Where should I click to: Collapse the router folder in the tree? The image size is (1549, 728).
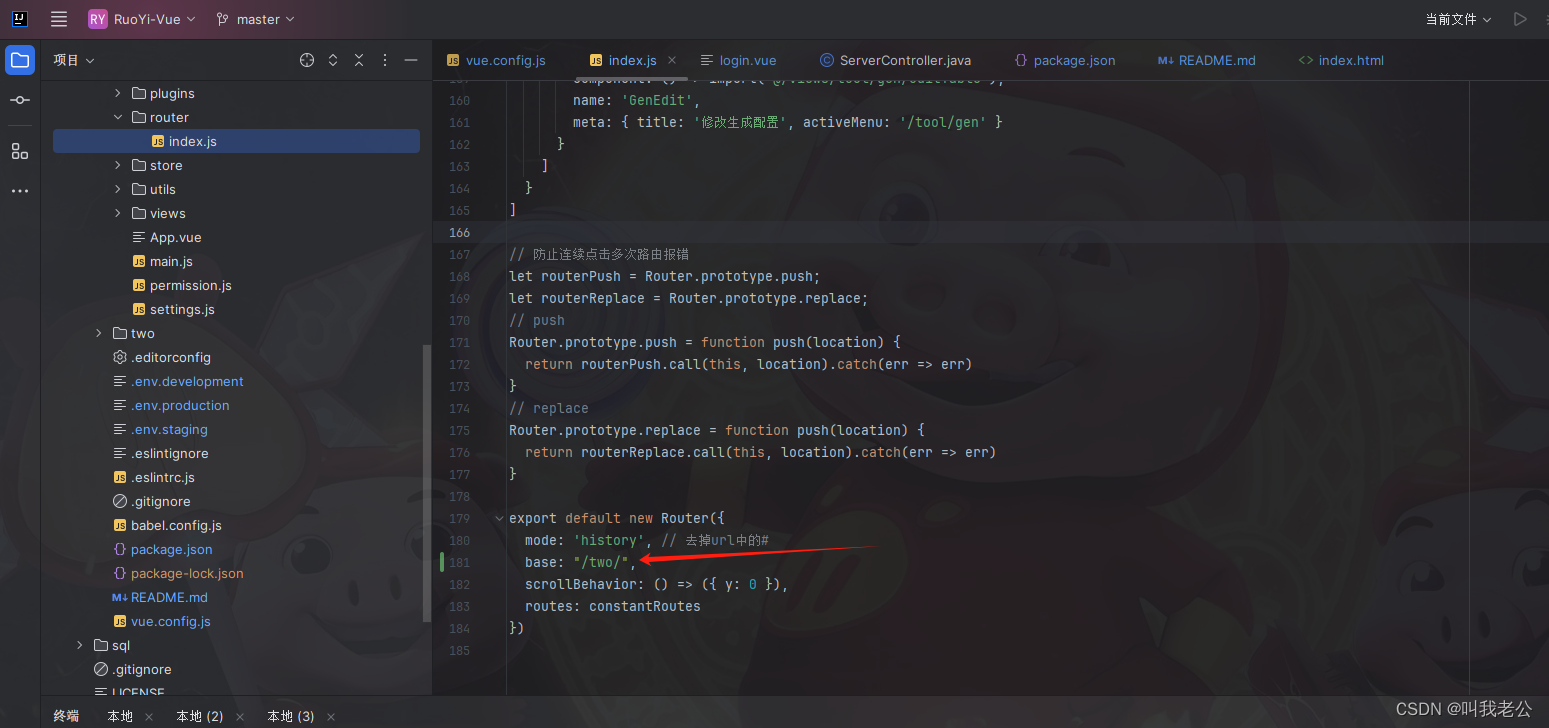pyautogui.click(x=118, y=117)
